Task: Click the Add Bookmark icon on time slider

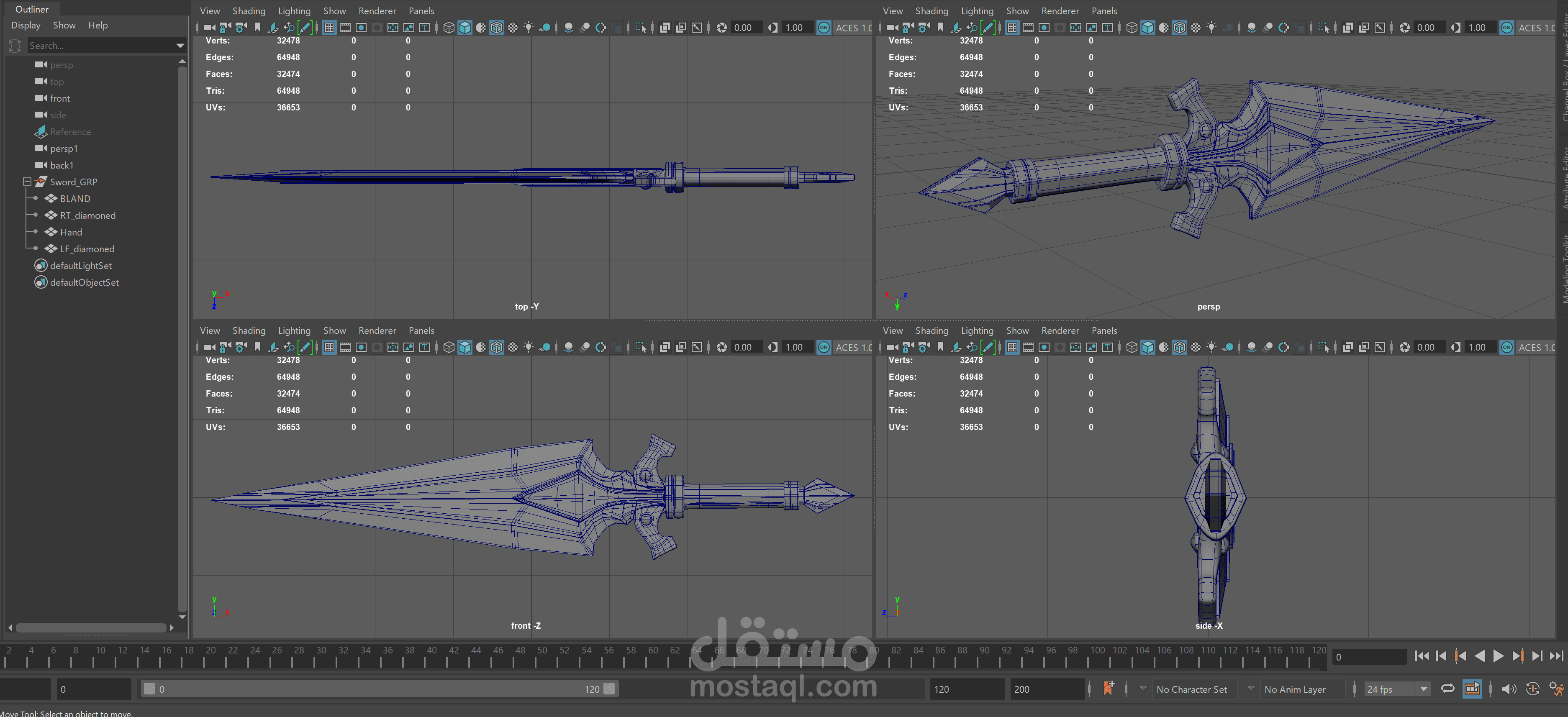Action: [1109, 689]
